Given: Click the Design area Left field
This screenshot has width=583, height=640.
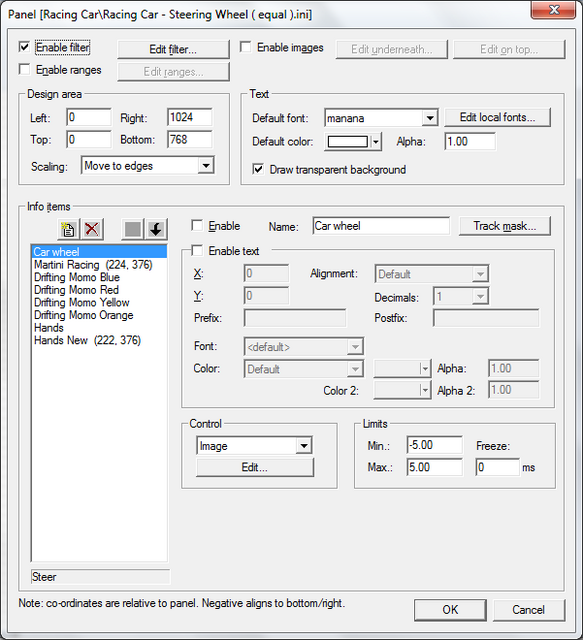Looking at the screenshot, I should pyautogui.click(x=89, y=118).
